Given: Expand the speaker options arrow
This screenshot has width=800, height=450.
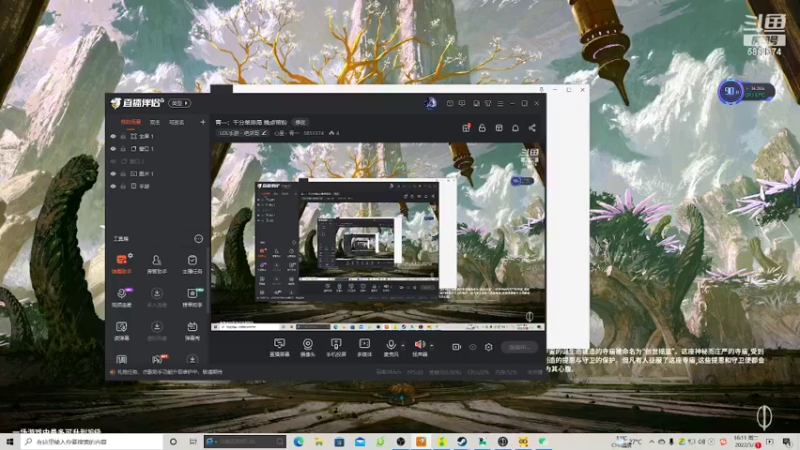Looking at the screenshot, I should click(432, 345).
